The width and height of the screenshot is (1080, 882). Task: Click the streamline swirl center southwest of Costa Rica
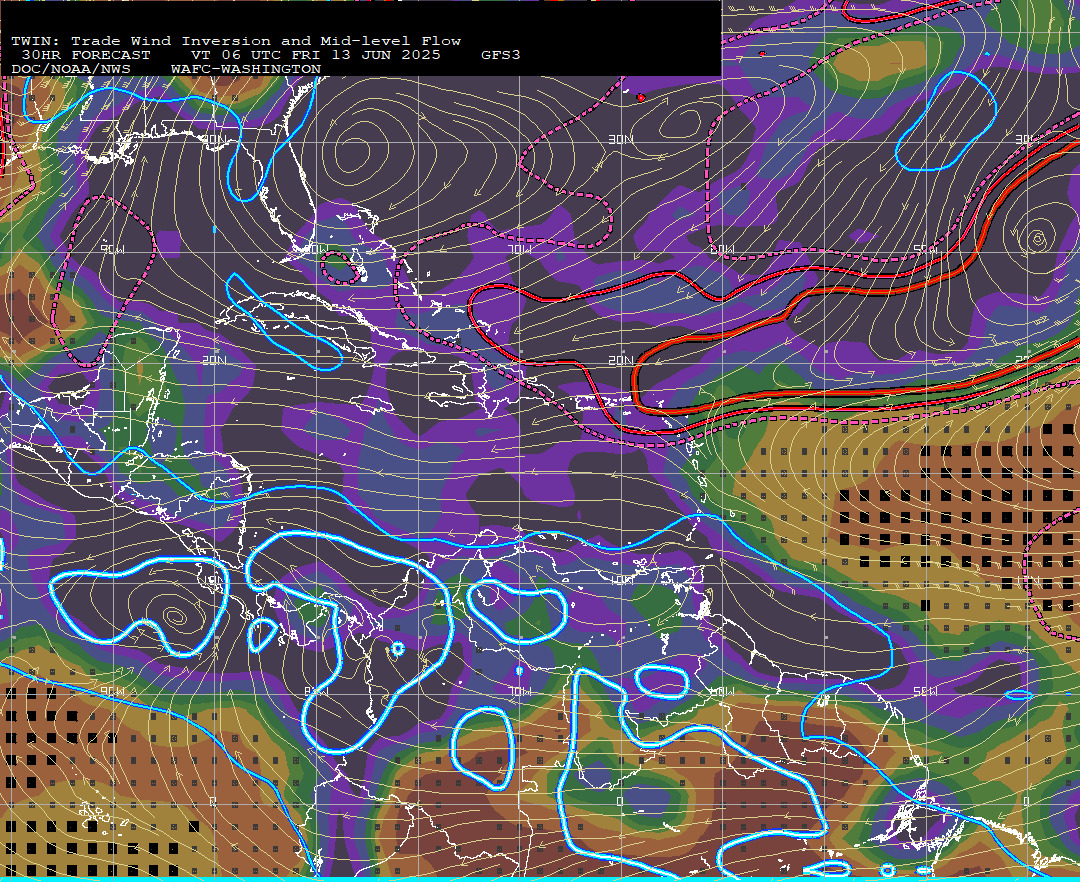click(x=174, y=615)
